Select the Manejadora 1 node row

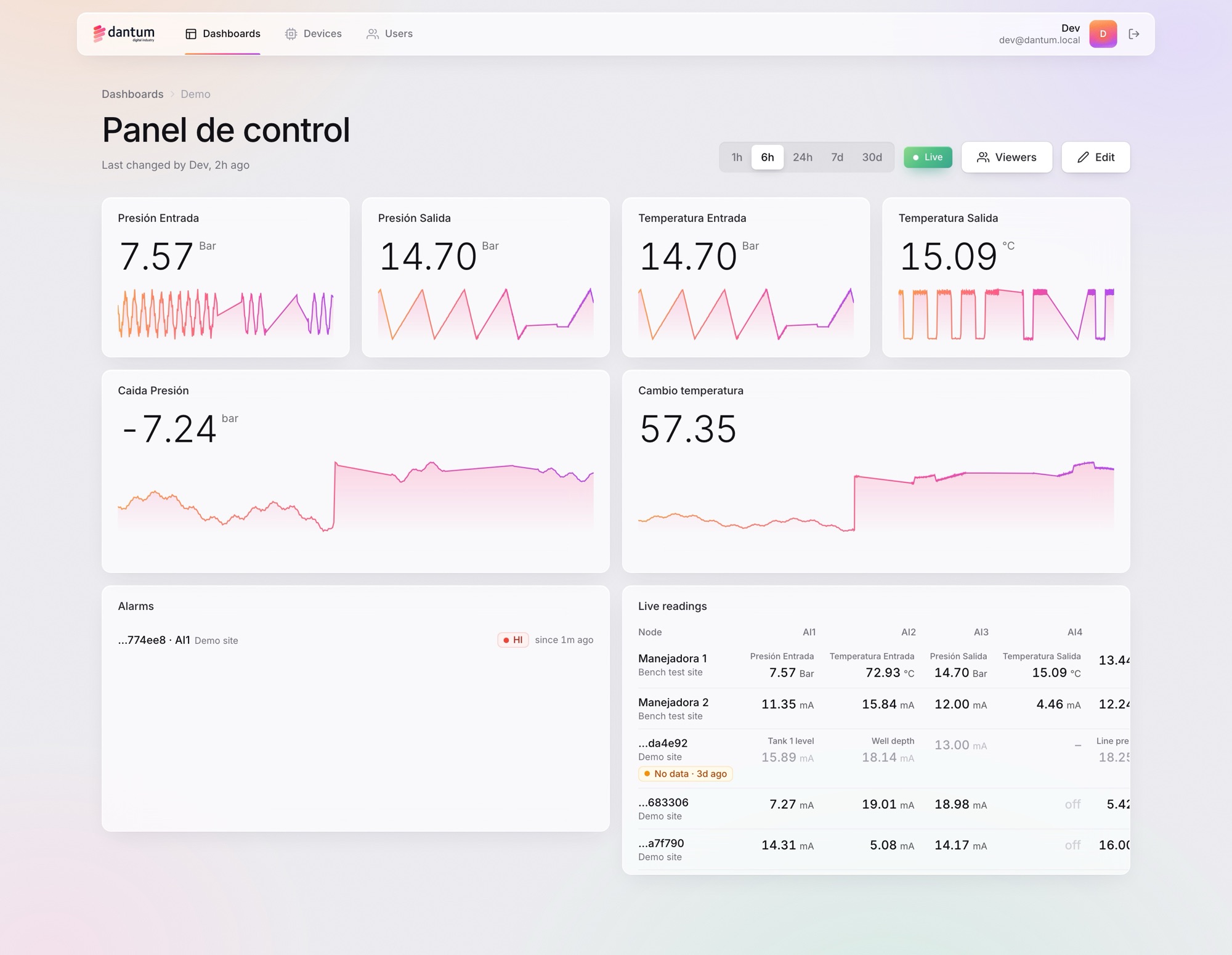tap(883, 665)
